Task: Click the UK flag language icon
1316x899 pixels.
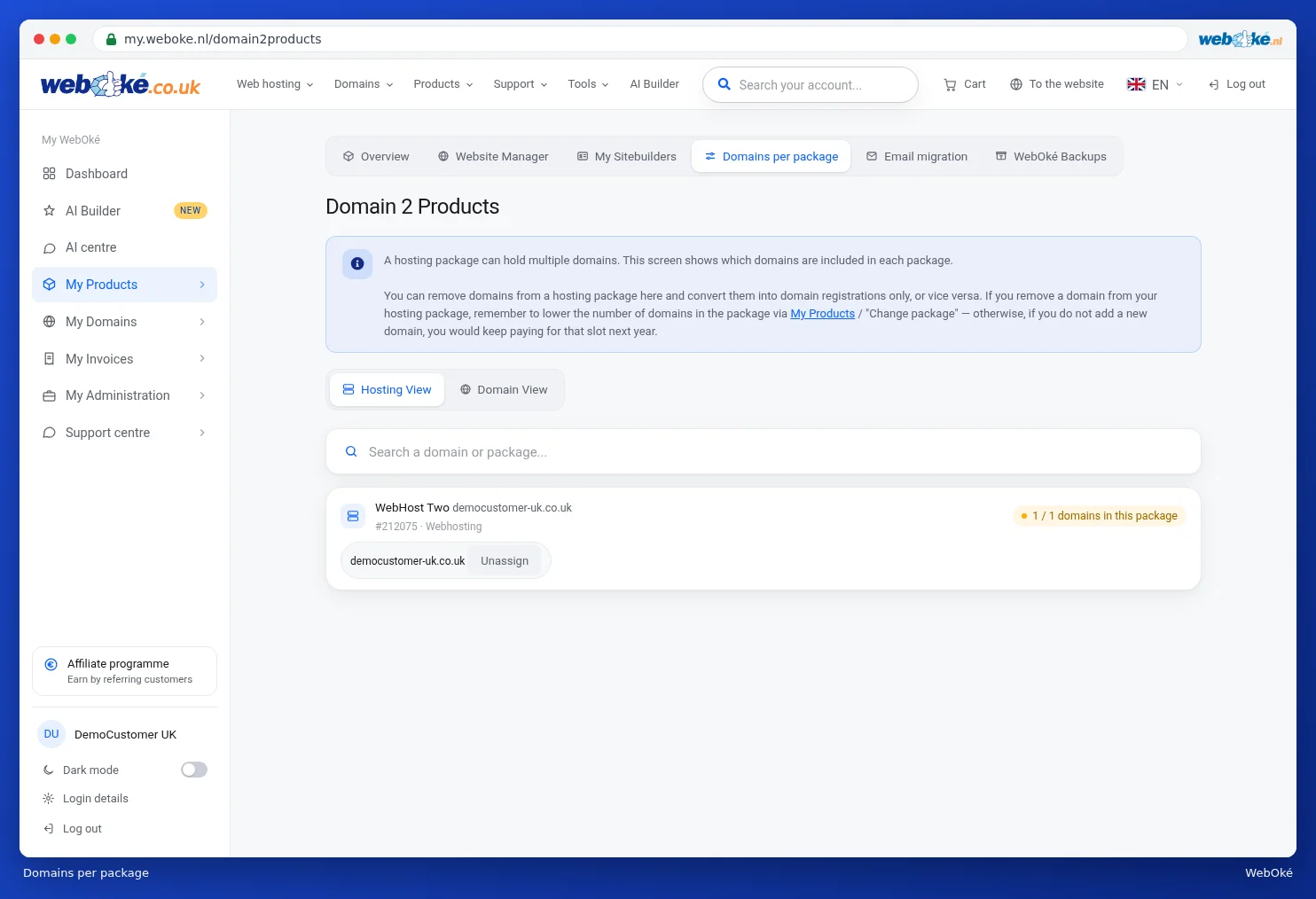Action: click(1136, 84)
